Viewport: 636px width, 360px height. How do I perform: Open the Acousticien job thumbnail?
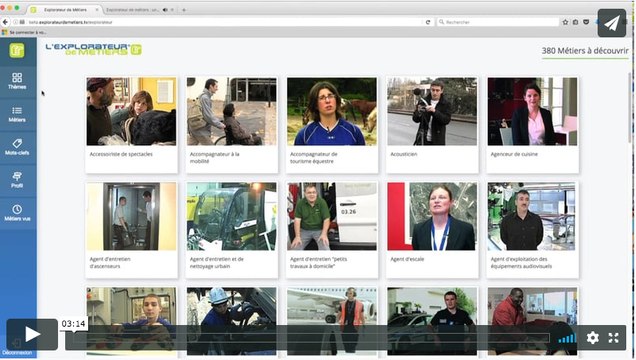pyautogui.click(x=432, y=111)
